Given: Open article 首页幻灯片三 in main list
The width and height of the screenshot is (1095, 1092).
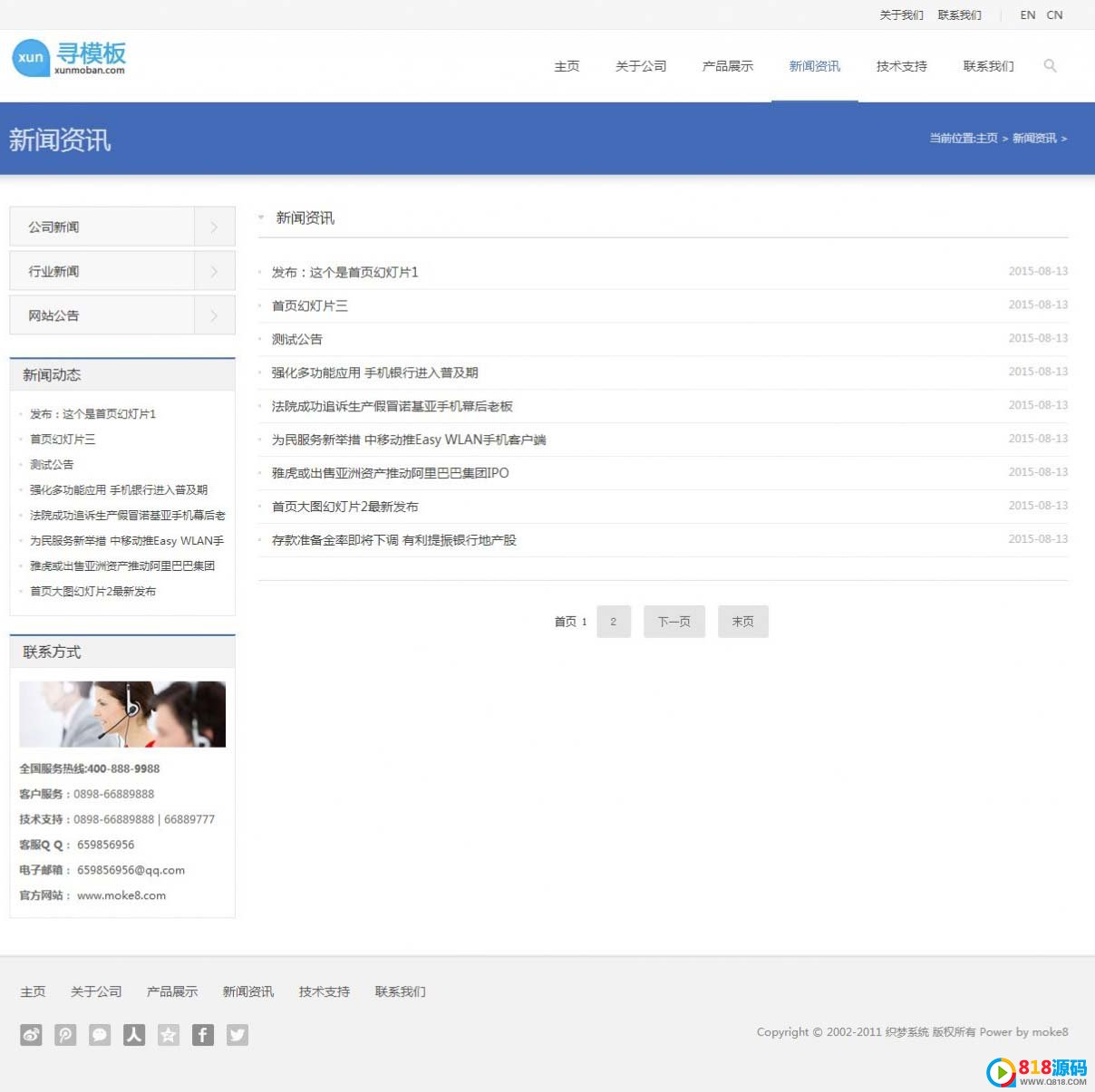Looking at the screenshot, I should (x=310, y=305).
